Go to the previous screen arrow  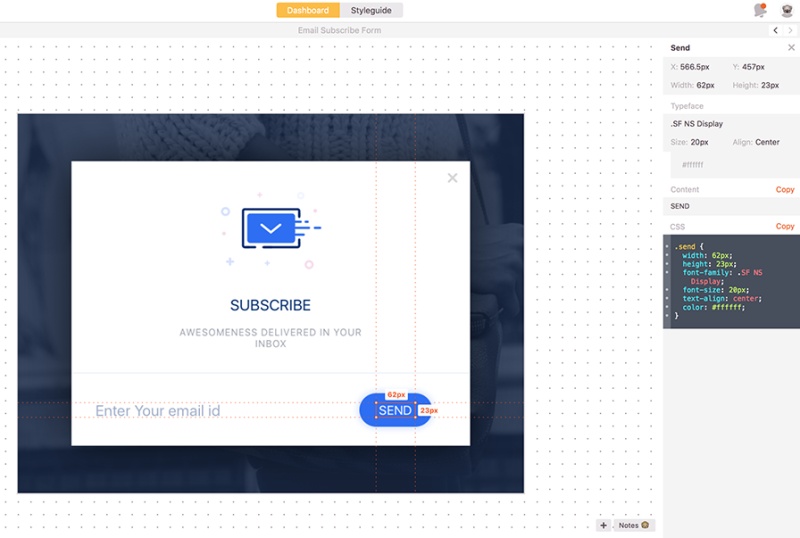tap(776, 30)
